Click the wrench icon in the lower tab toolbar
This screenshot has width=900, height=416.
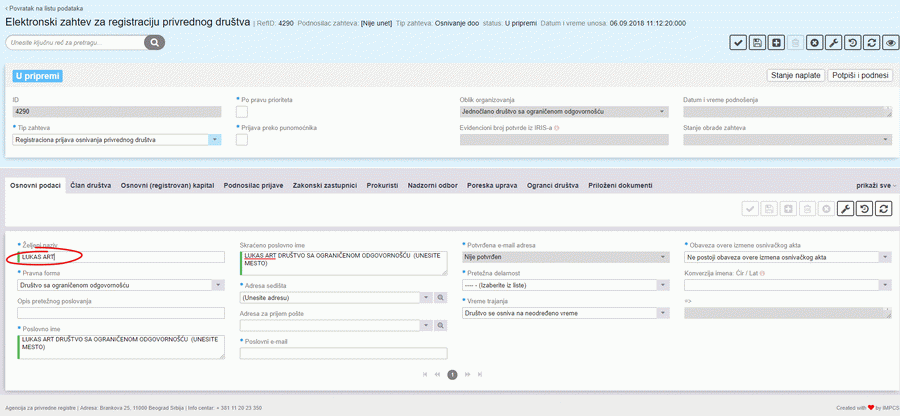pyautogui.click(x=844, y=209)
